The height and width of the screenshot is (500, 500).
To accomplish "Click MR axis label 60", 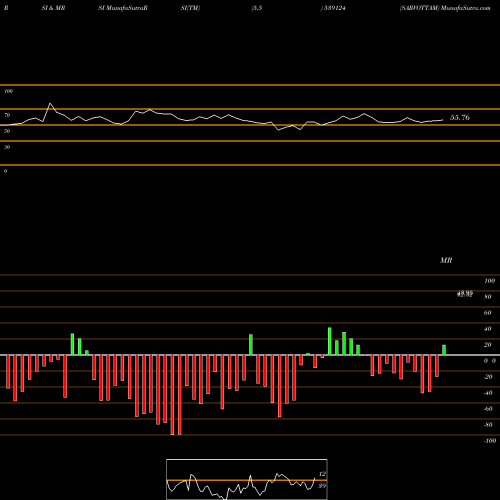I will (488, 313).
